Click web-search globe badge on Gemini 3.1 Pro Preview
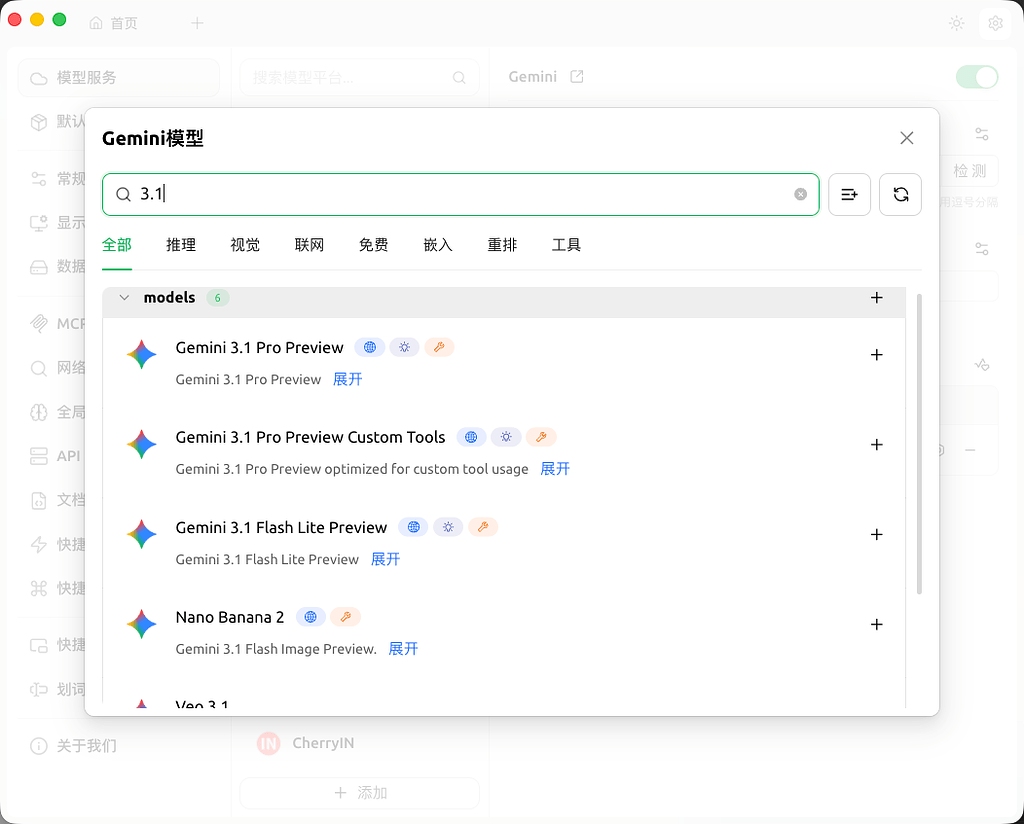The image size is (1024, 824). [x=370, y=347]
